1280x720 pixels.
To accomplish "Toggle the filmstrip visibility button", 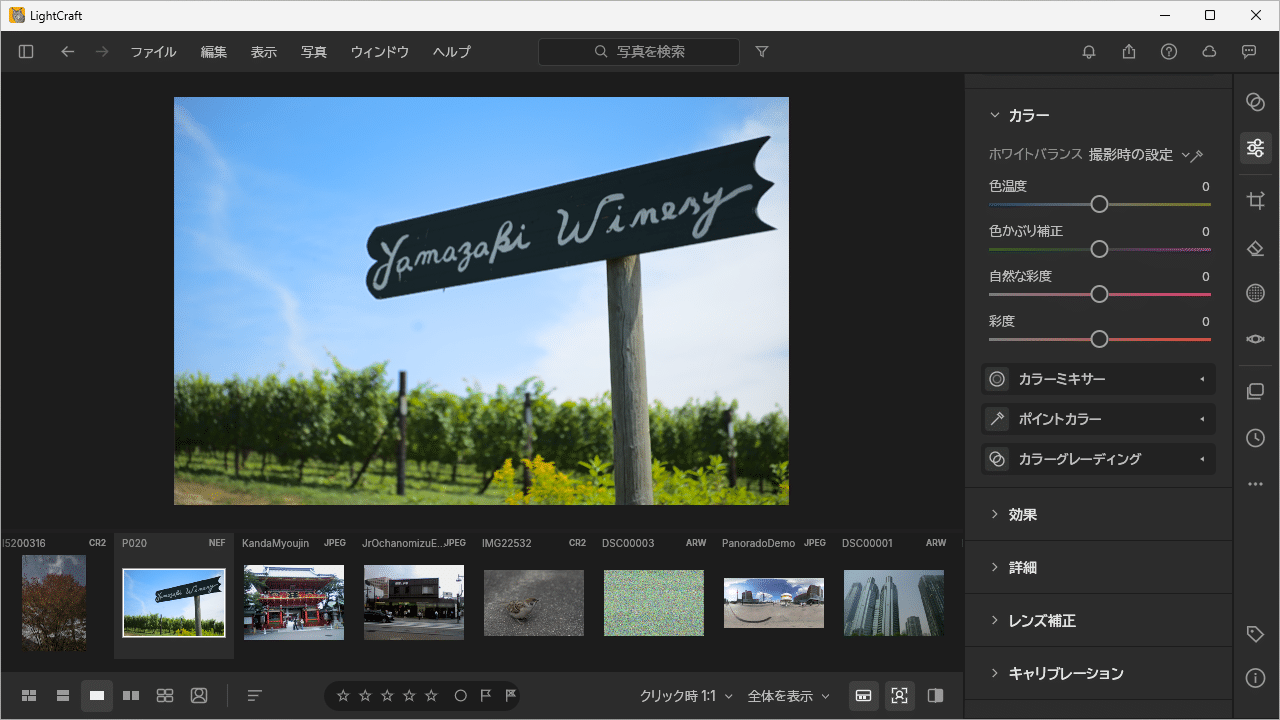I will (864, 696).
